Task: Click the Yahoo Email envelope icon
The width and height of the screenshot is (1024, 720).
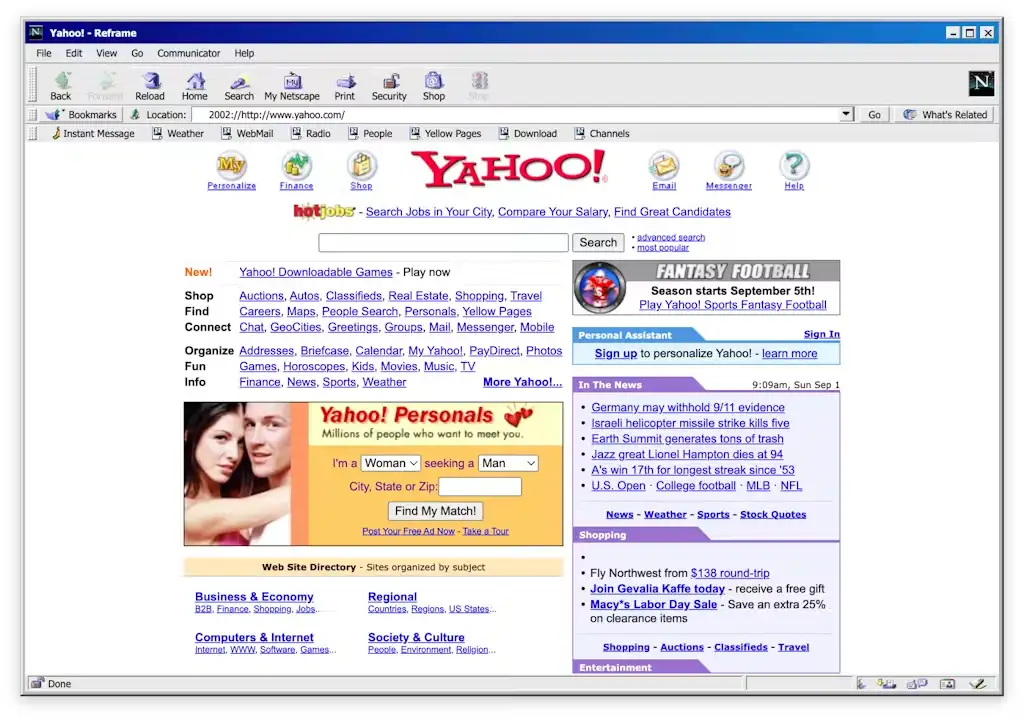Action: [x=664, y=165]
